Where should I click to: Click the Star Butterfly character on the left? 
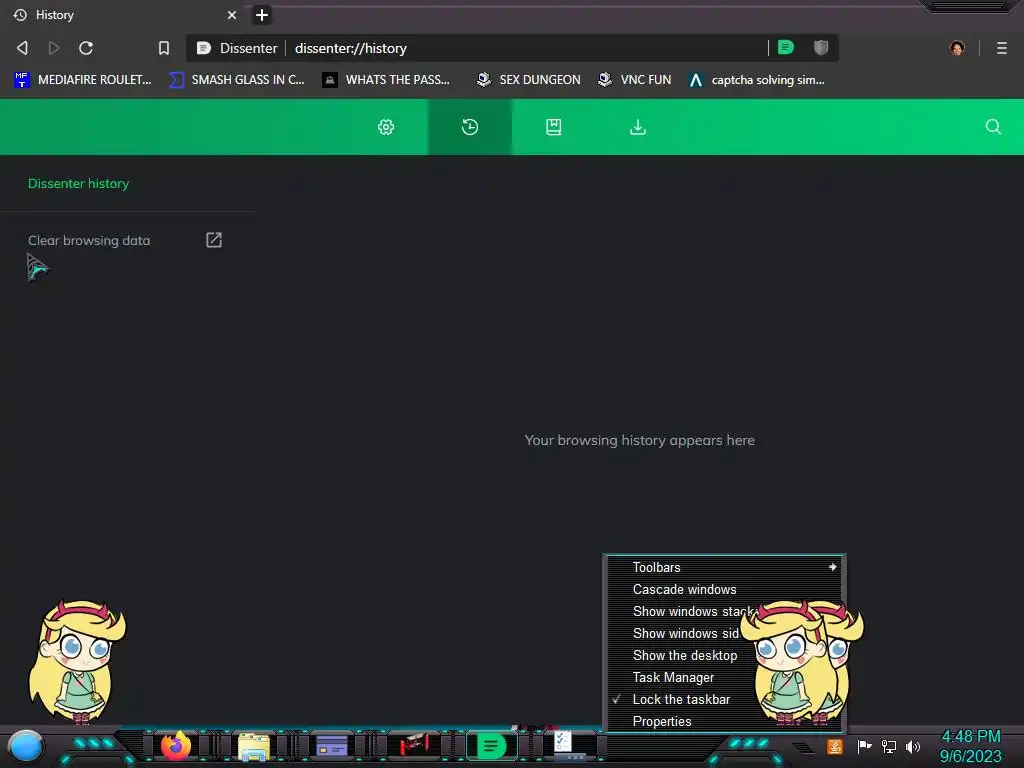[x=77, y=662]
